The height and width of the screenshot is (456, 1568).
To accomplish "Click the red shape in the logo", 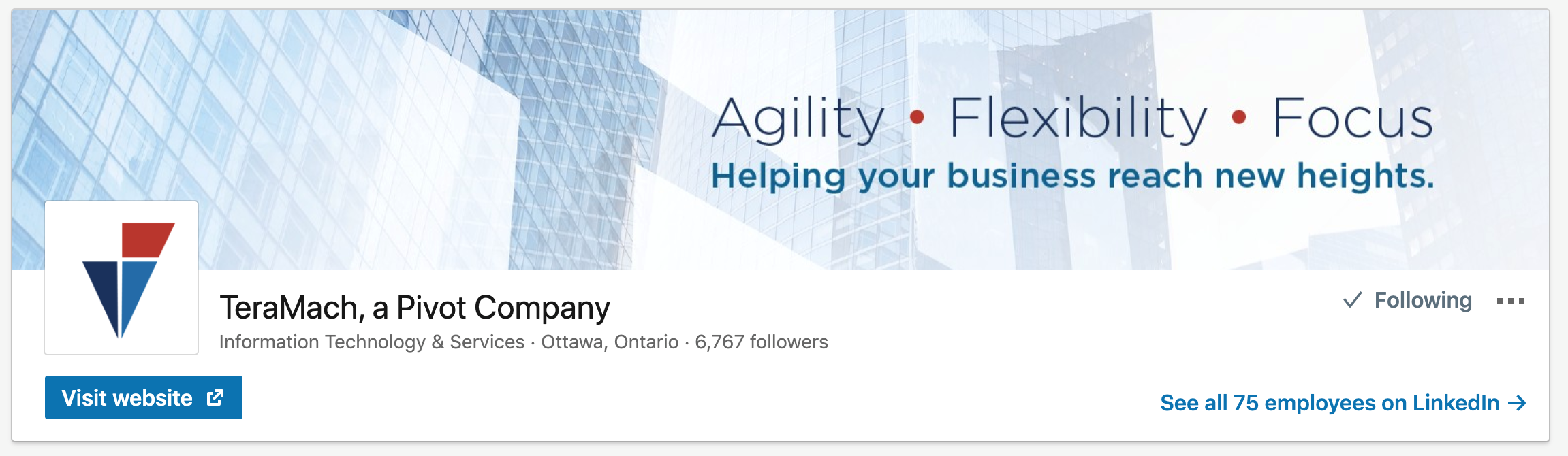I will click(x=146, y=240).
